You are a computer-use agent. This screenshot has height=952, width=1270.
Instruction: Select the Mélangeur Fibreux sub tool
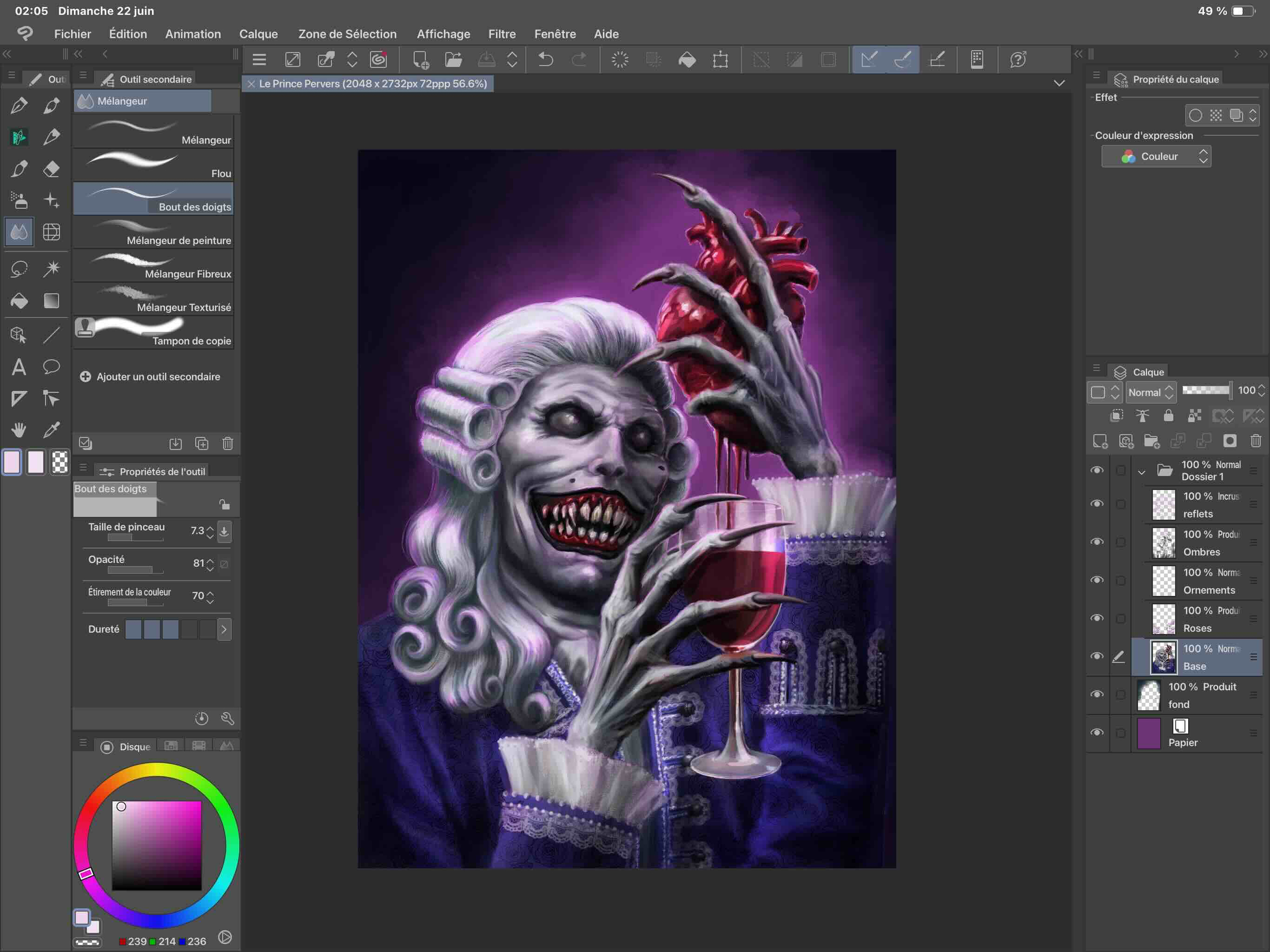[x=153, y=266]
